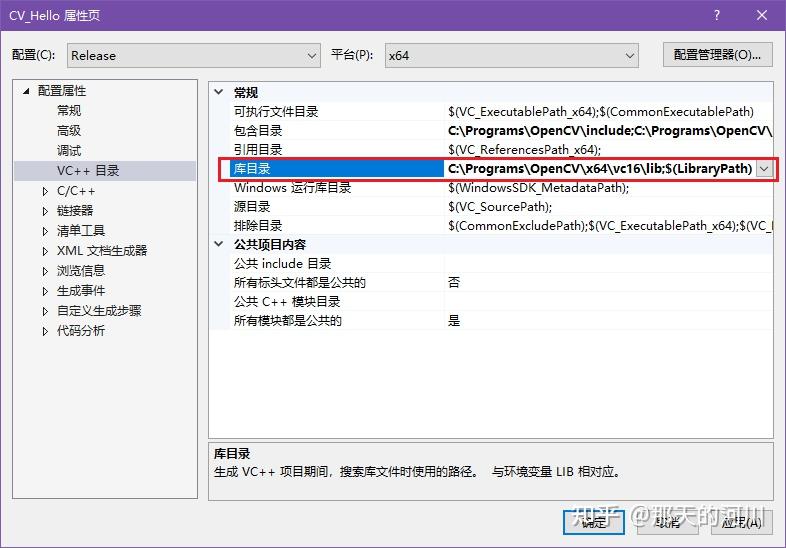The width and height of the screenshot is (786, 548).
Task: Select 常规 in the left tree
Action: pos(69,110)
